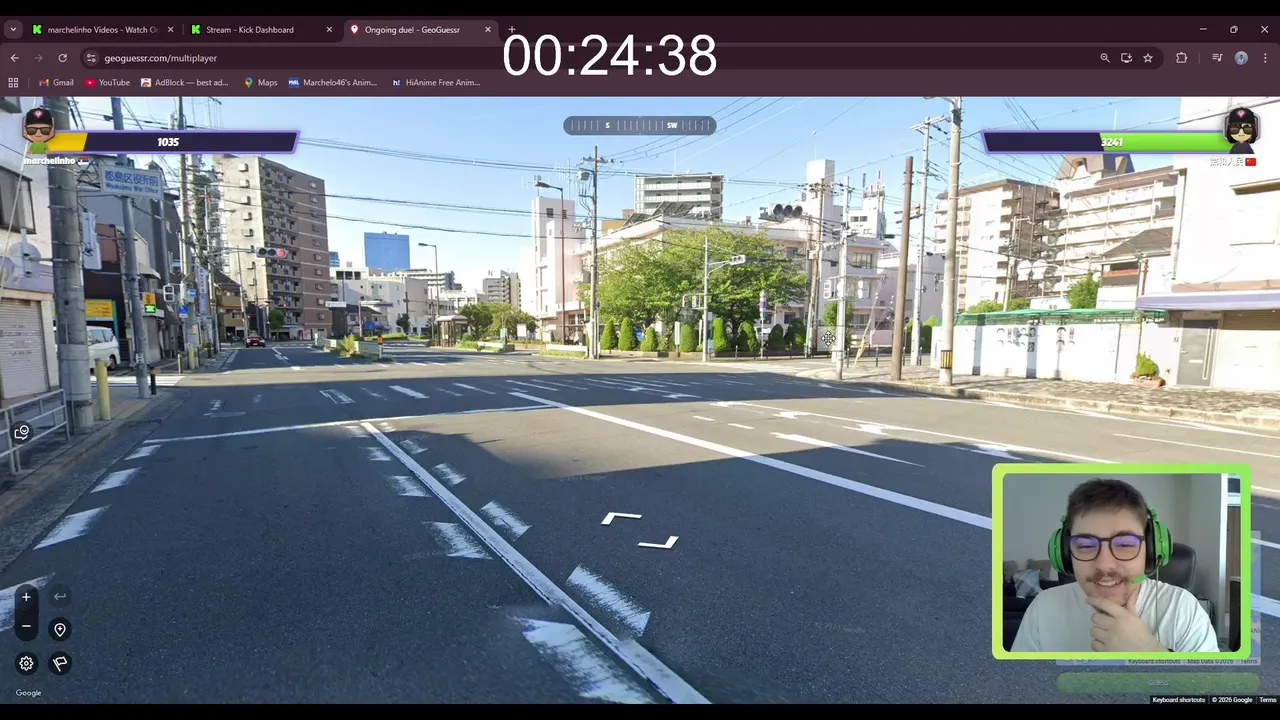Viewport: 1280px width, 720px height.
Task: Click the Google logo at bottom left
Action: coord(28,693)
